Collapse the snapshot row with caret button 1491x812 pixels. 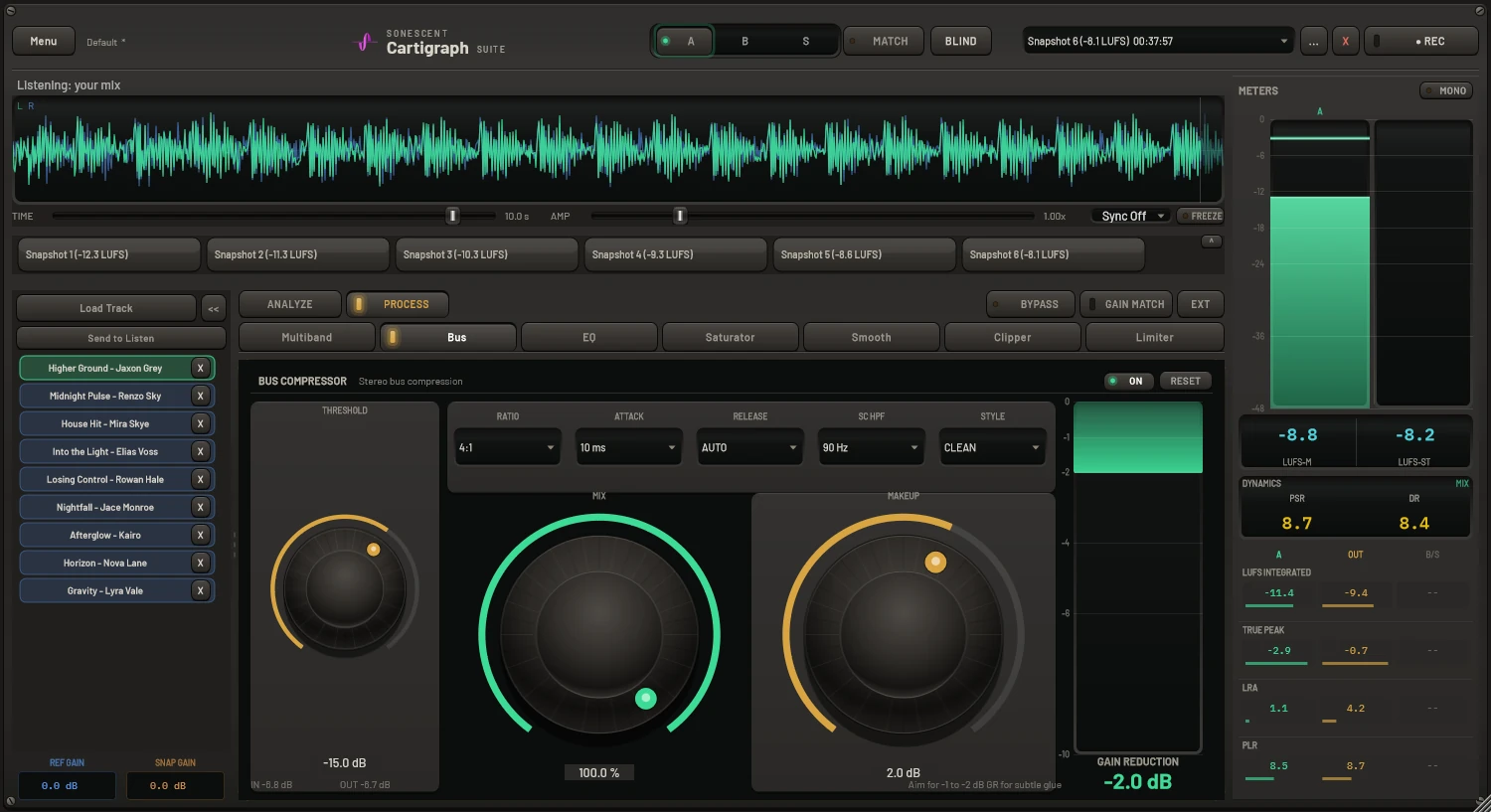click(x=1211, y=242)
